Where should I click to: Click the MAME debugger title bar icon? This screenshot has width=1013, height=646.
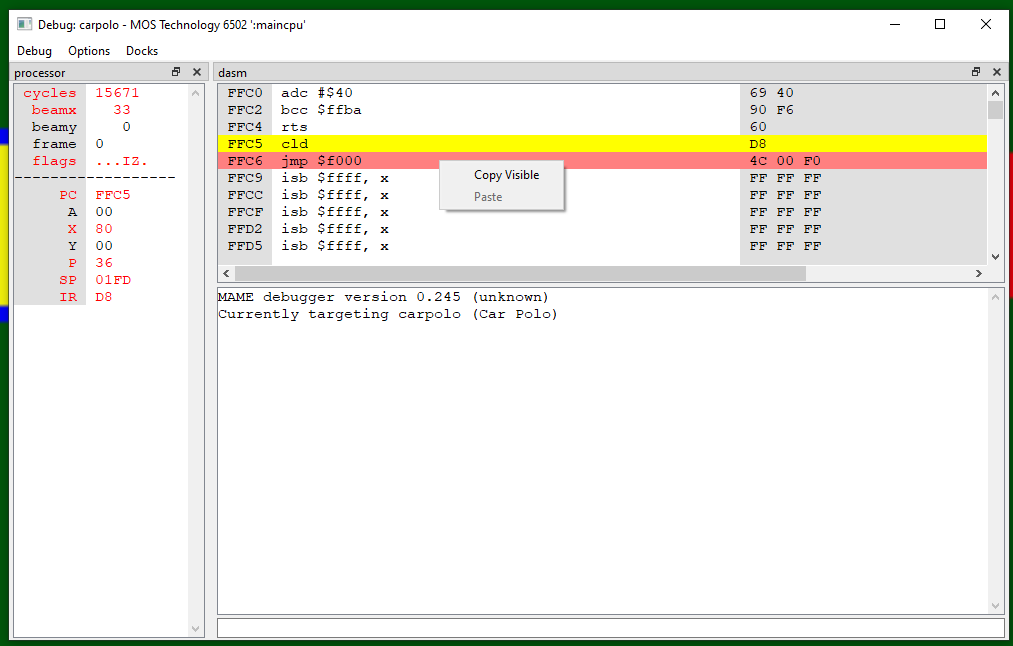click(23, 23)
